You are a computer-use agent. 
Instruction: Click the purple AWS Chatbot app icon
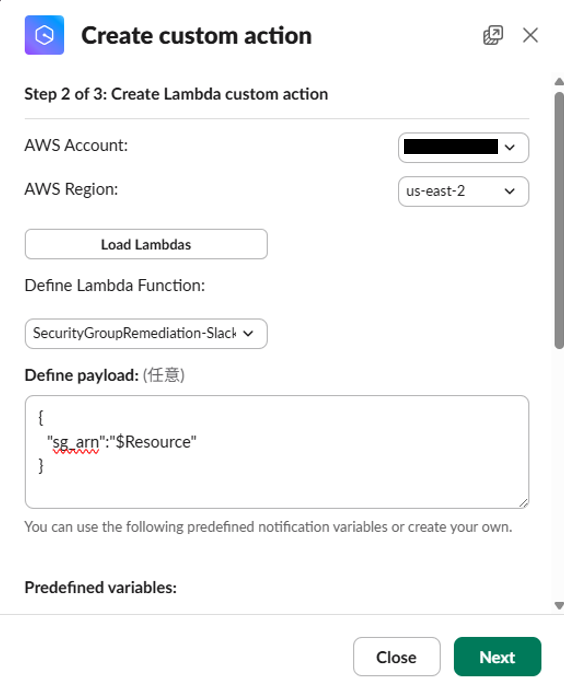click(x=44, y=35)
